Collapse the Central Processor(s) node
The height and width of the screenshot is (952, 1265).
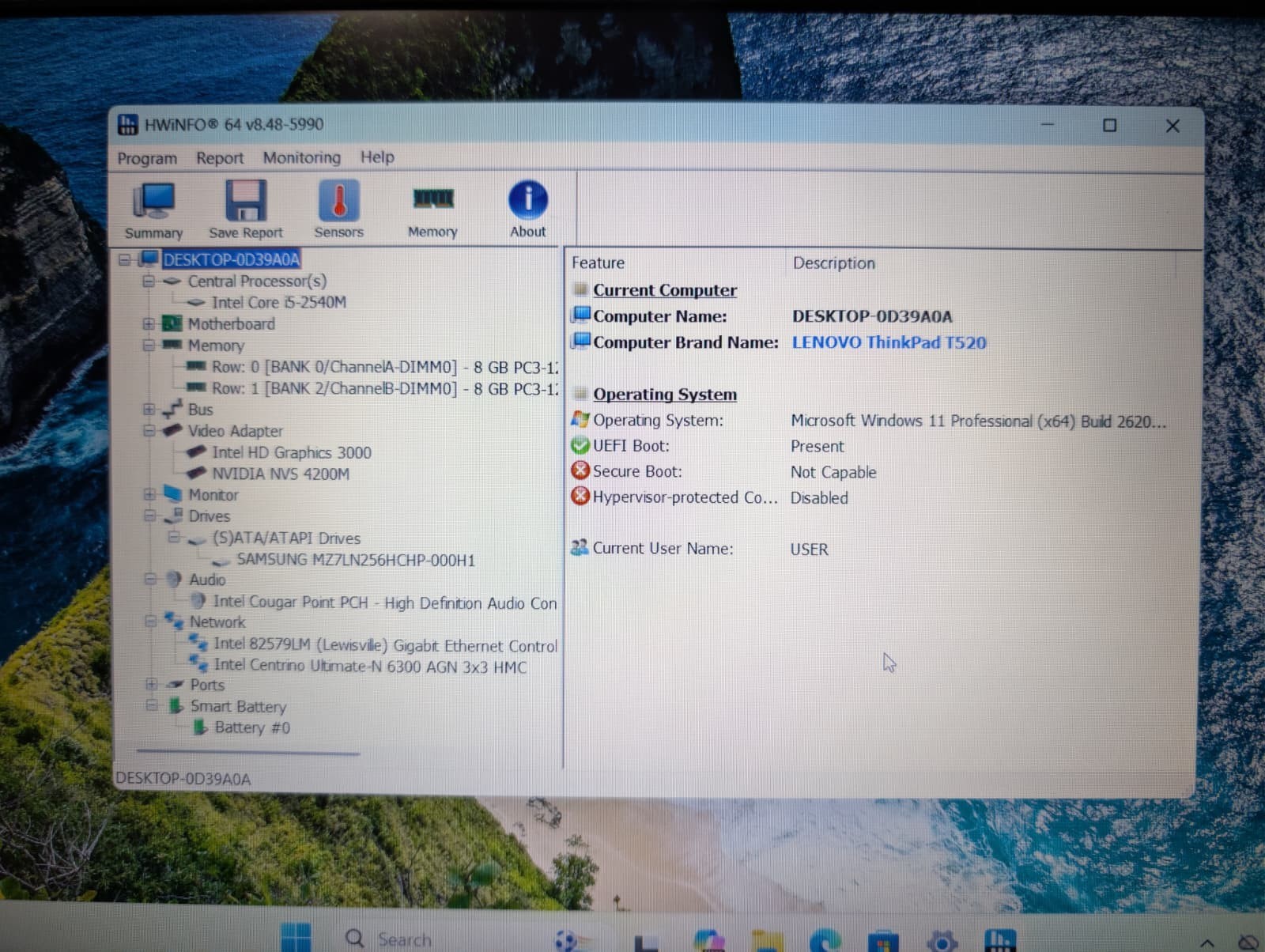click(x=148, y=281)
